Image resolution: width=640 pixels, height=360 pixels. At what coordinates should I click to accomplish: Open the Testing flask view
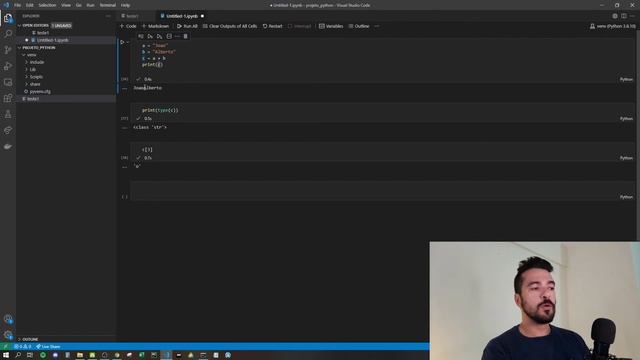[x=8, y=114]
